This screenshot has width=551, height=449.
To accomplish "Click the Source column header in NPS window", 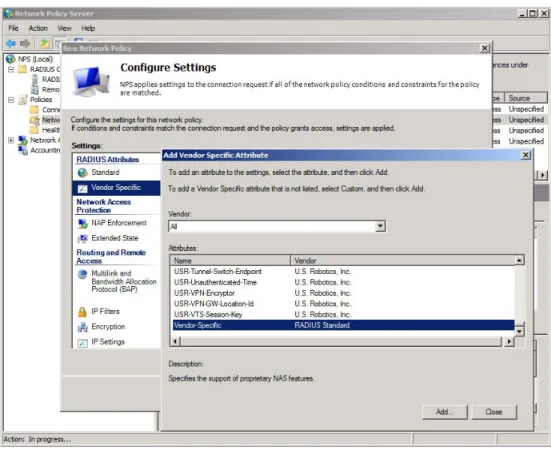I will click(526, 98).
